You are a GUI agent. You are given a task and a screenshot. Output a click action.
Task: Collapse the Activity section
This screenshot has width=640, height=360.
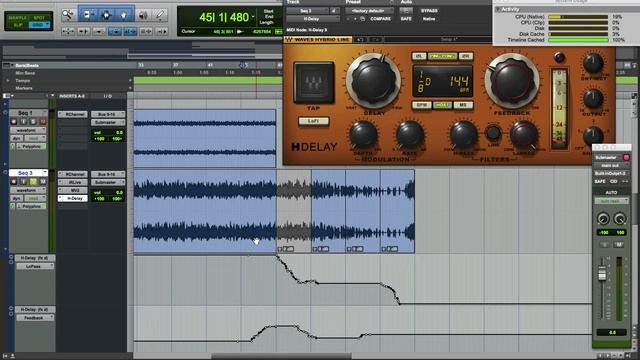pos(498,9)
